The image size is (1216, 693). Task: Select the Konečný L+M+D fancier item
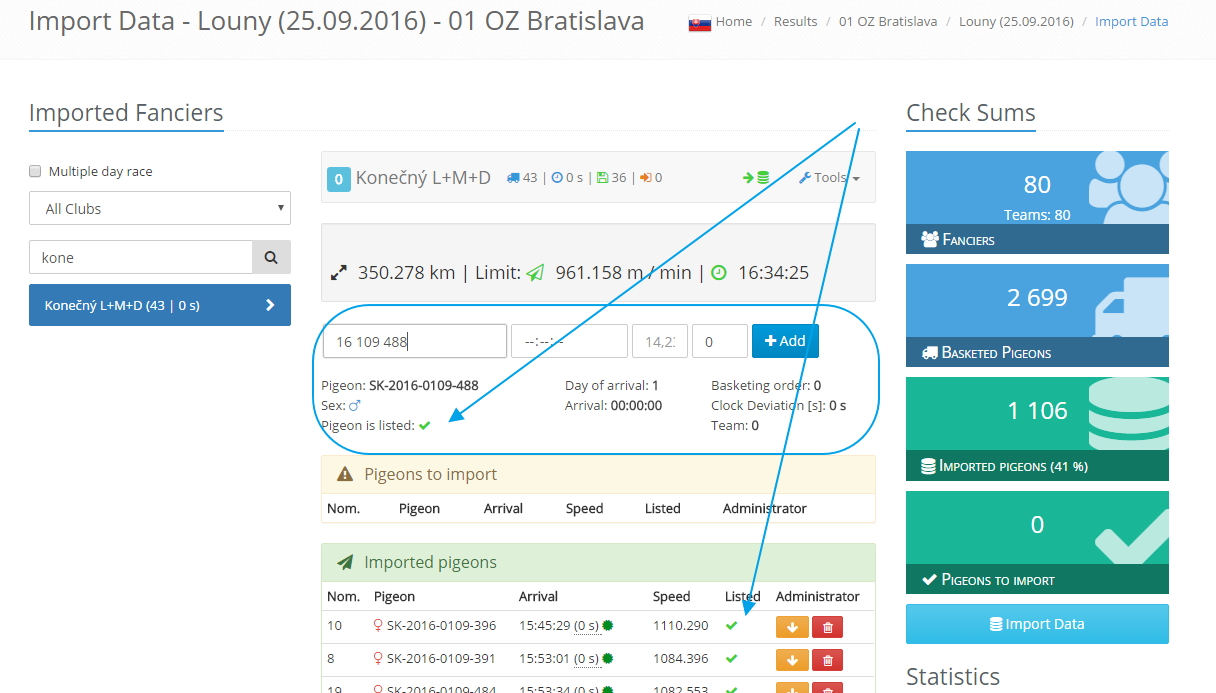(x=160, y=305)
